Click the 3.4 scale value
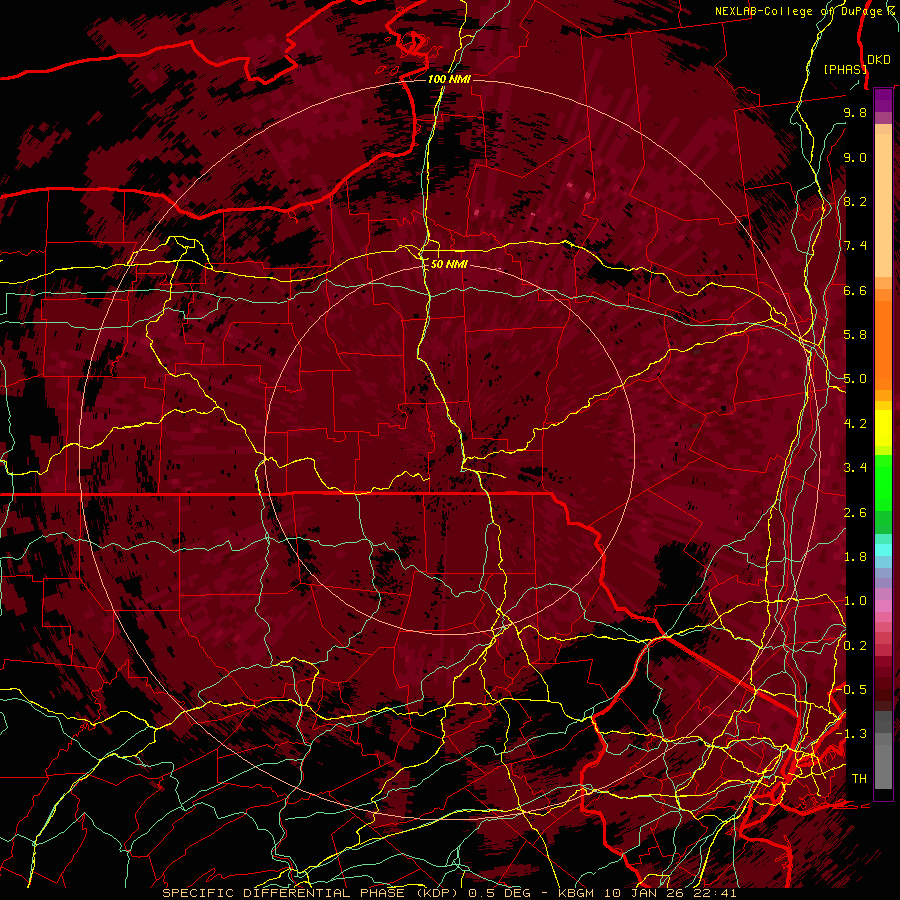This screenshot has width=900, height=900. (855, 468)
